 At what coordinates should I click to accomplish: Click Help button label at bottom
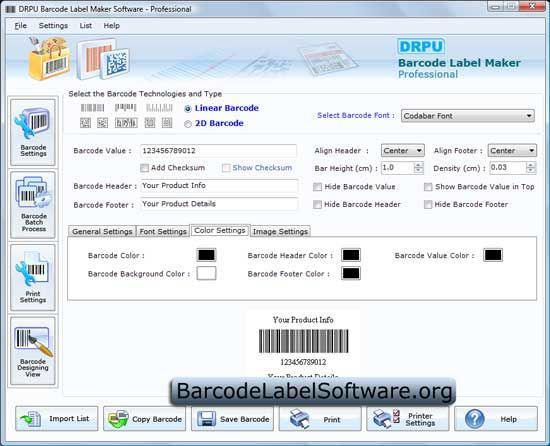pos(508,419)
